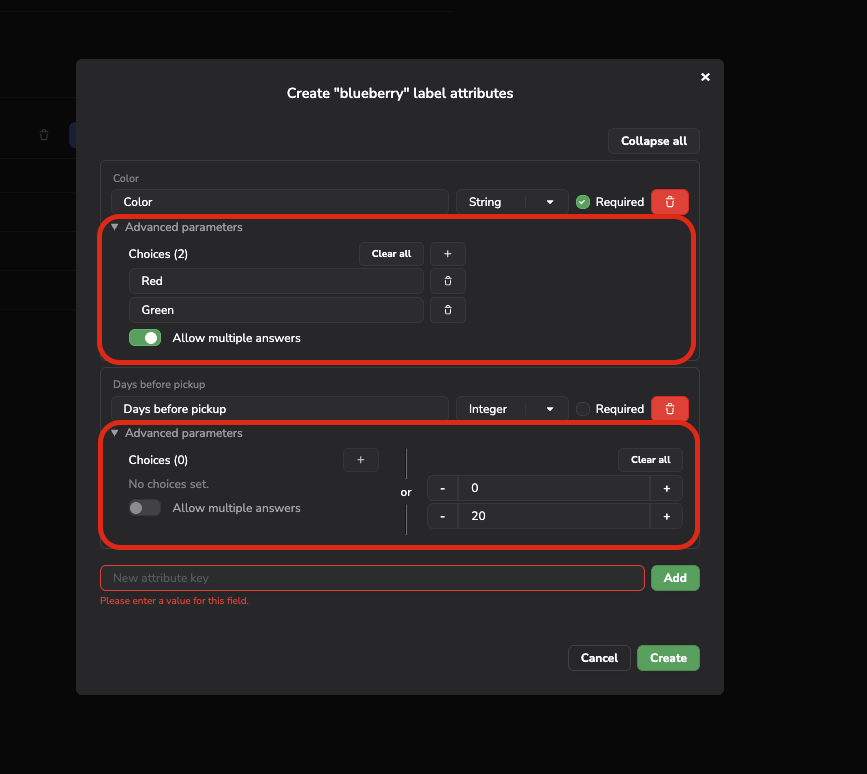Collapse Advanced parameters under Color
Image resolution: width=867 pixels, height=774 pixels.
[x=177, y=227]
